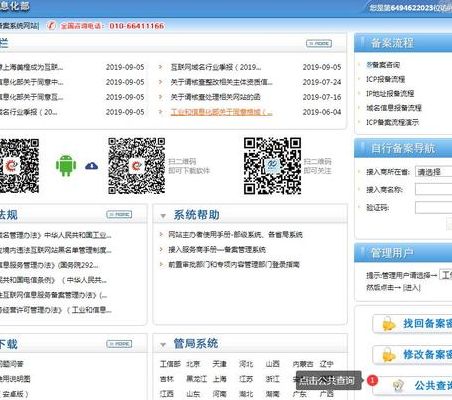Select 内蒙古 in 管局系统 list
The image size is (452, 400).
pyautogui.click(x=303, y=364)
